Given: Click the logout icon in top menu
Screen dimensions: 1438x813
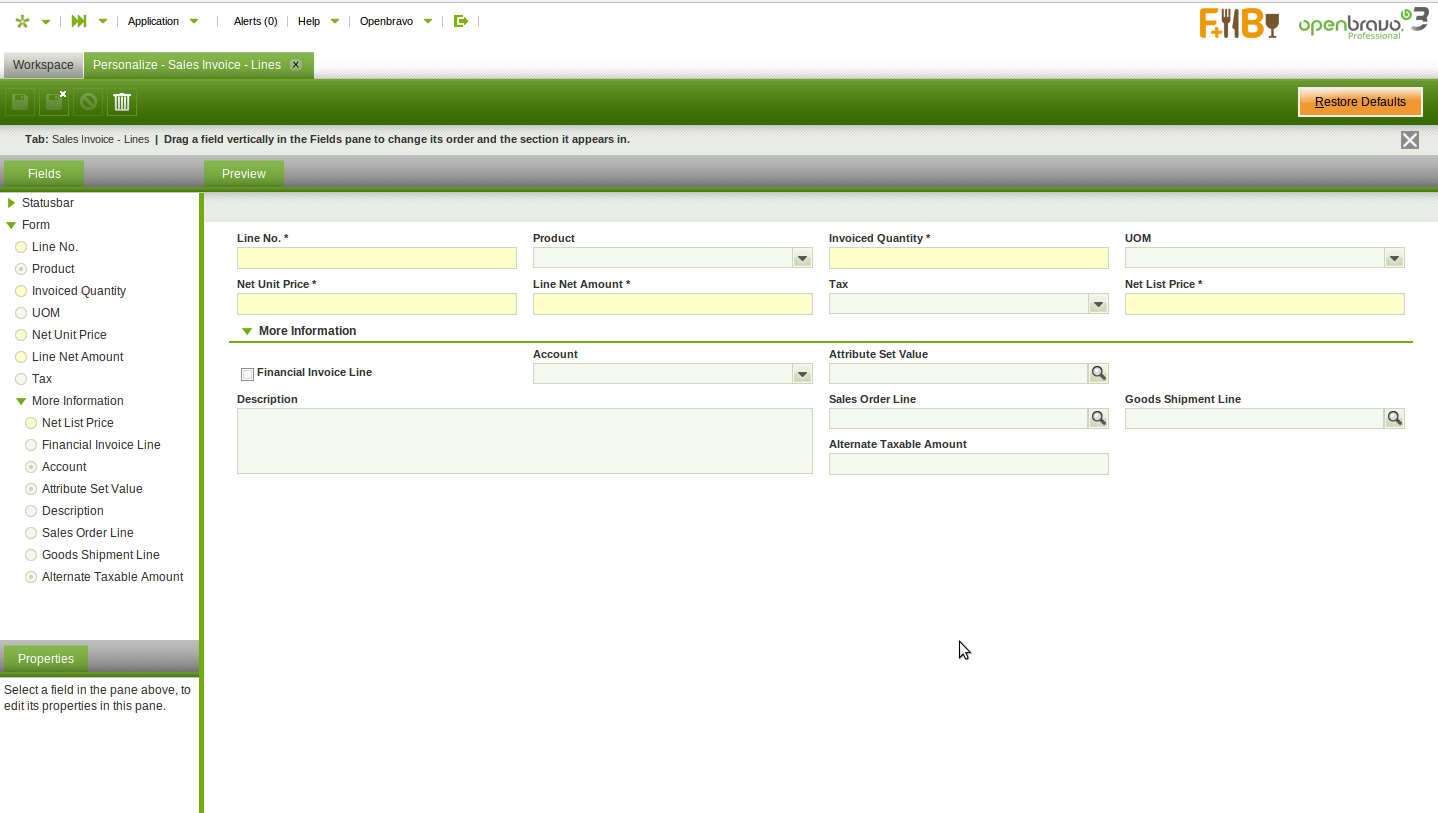Looking at the screenshot, I should 460,21.
